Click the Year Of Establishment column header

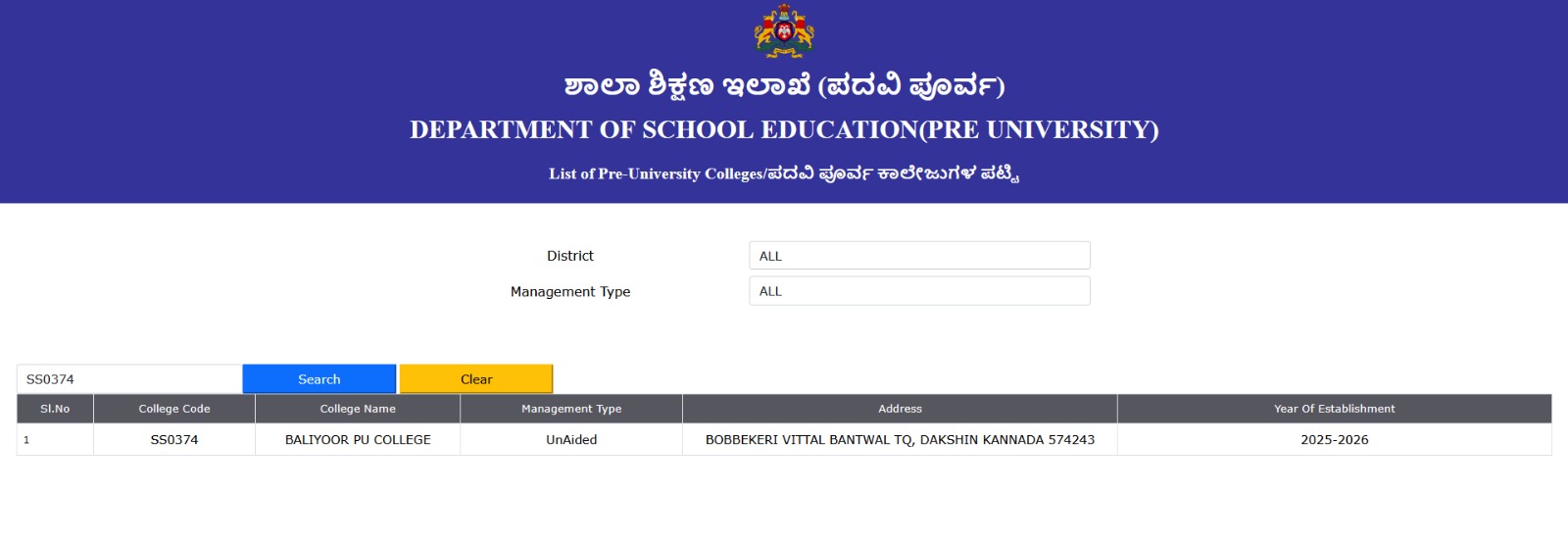click(1335, 409)
